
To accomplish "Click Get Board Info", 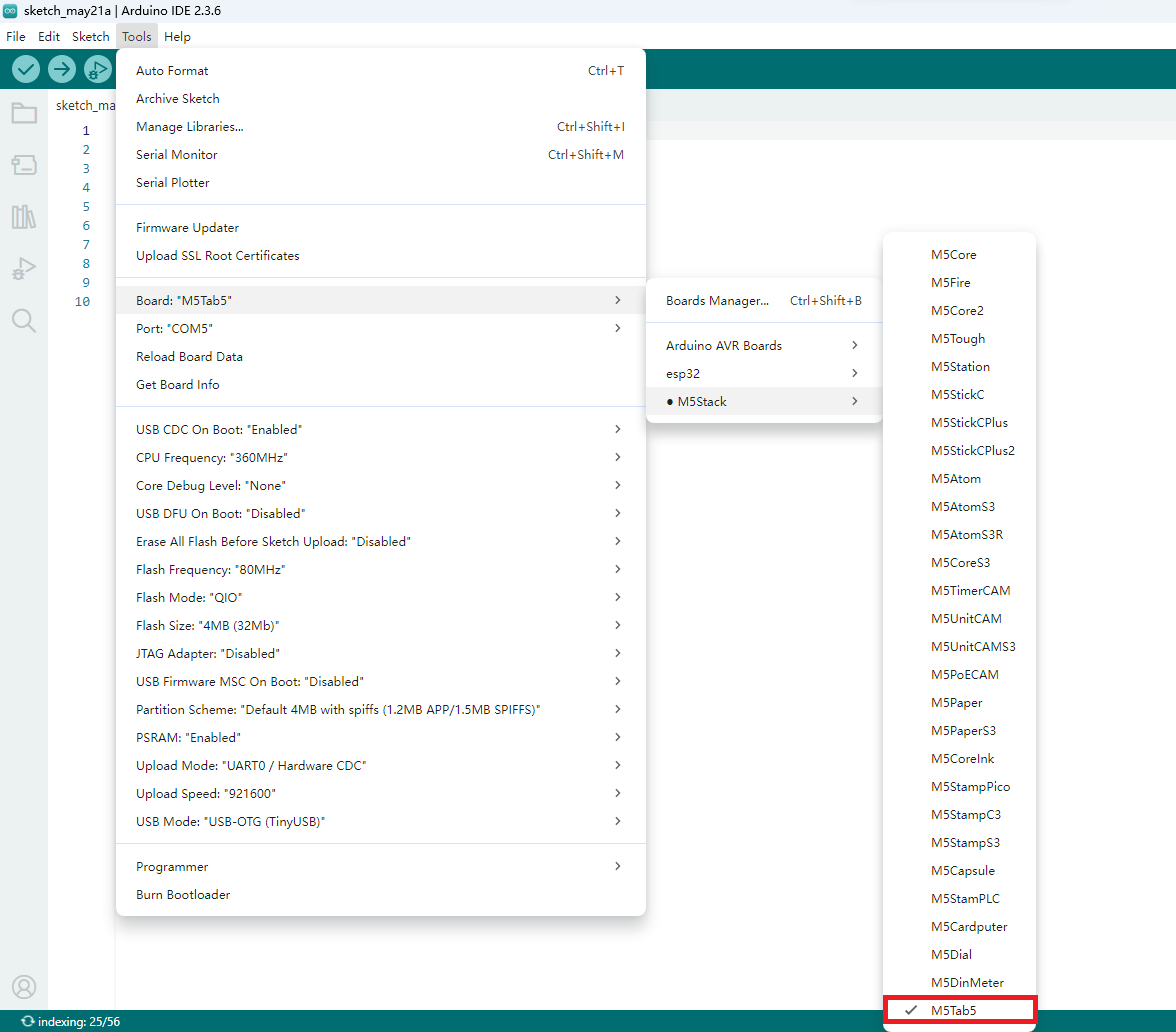I will 381,385.
